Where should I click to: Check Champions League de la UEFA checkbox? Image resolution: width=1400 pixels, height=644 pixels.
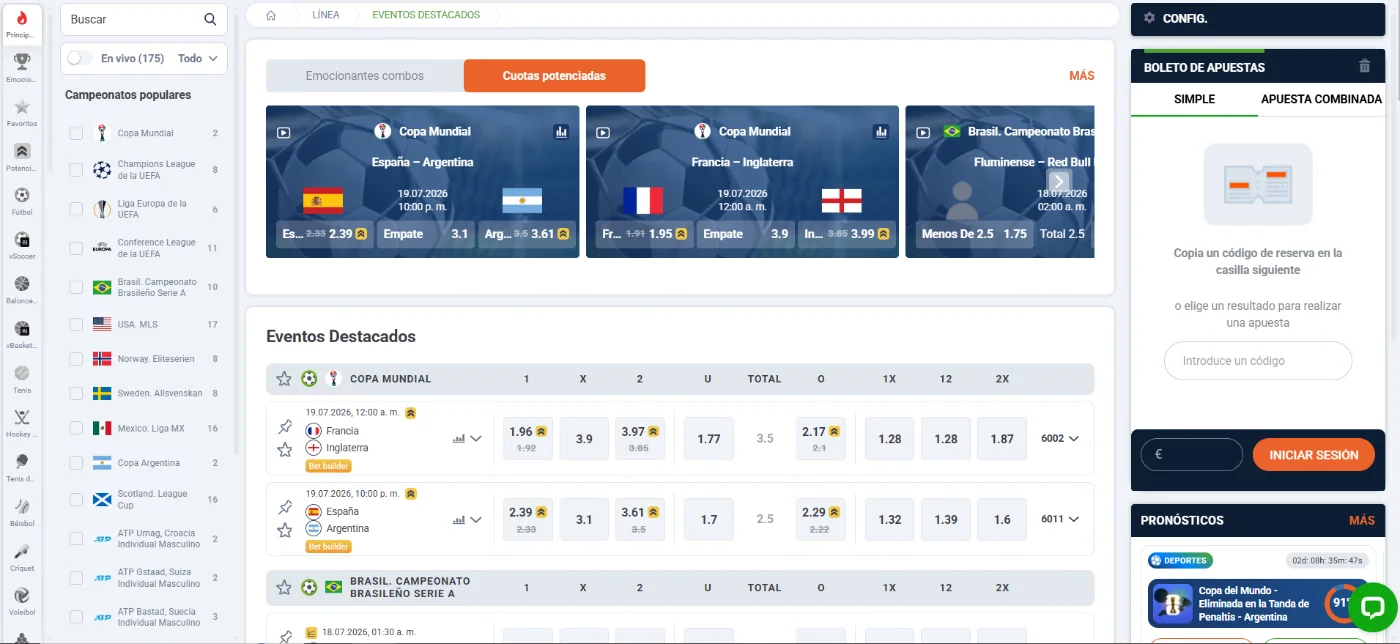click(x=76, y=170)
